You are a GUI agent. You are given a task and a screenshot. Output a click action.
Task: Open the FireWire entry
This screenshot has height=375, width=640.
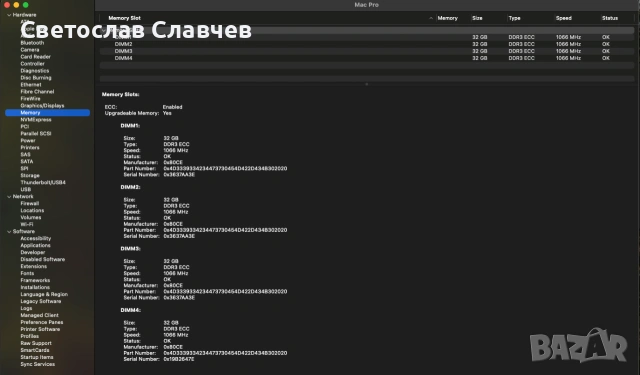[30, 98]
